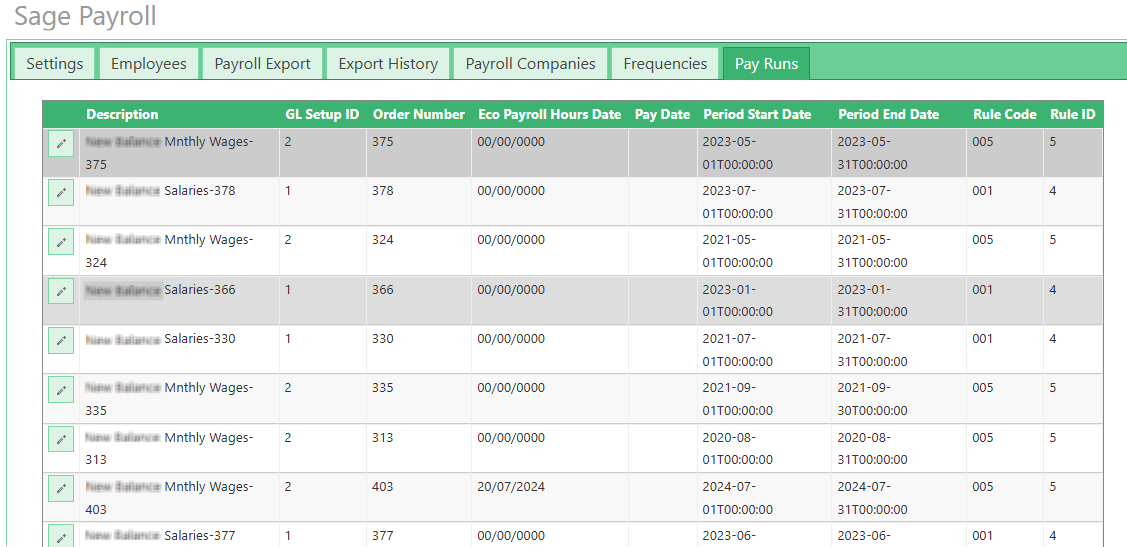Click GL Setup ID 2 in Wages-335 row
The height and width of the screenshot is (547, 1127).
pos(288,387)
